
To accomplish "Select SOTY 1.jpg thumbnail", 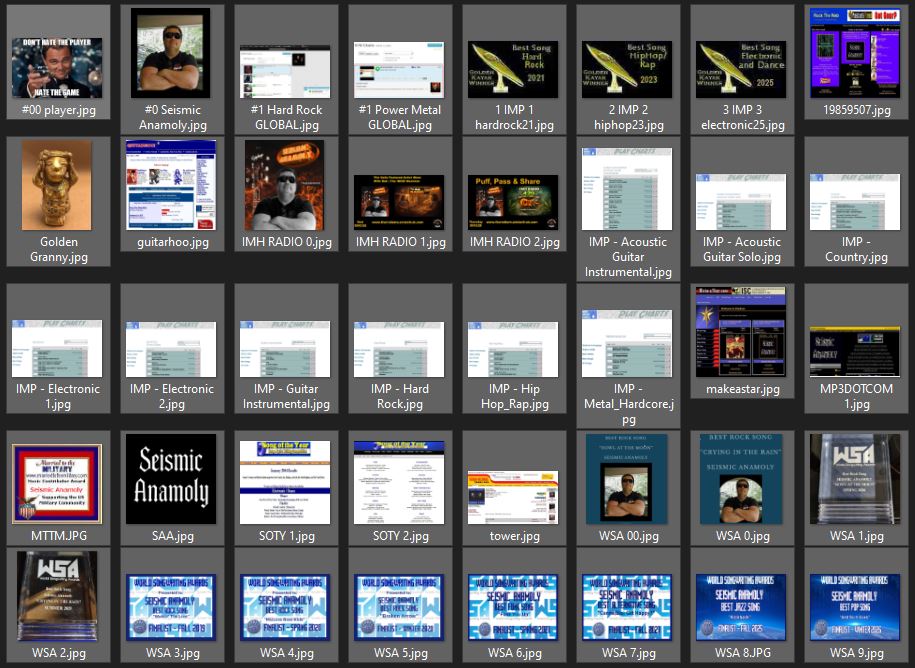I will [285, 482].
